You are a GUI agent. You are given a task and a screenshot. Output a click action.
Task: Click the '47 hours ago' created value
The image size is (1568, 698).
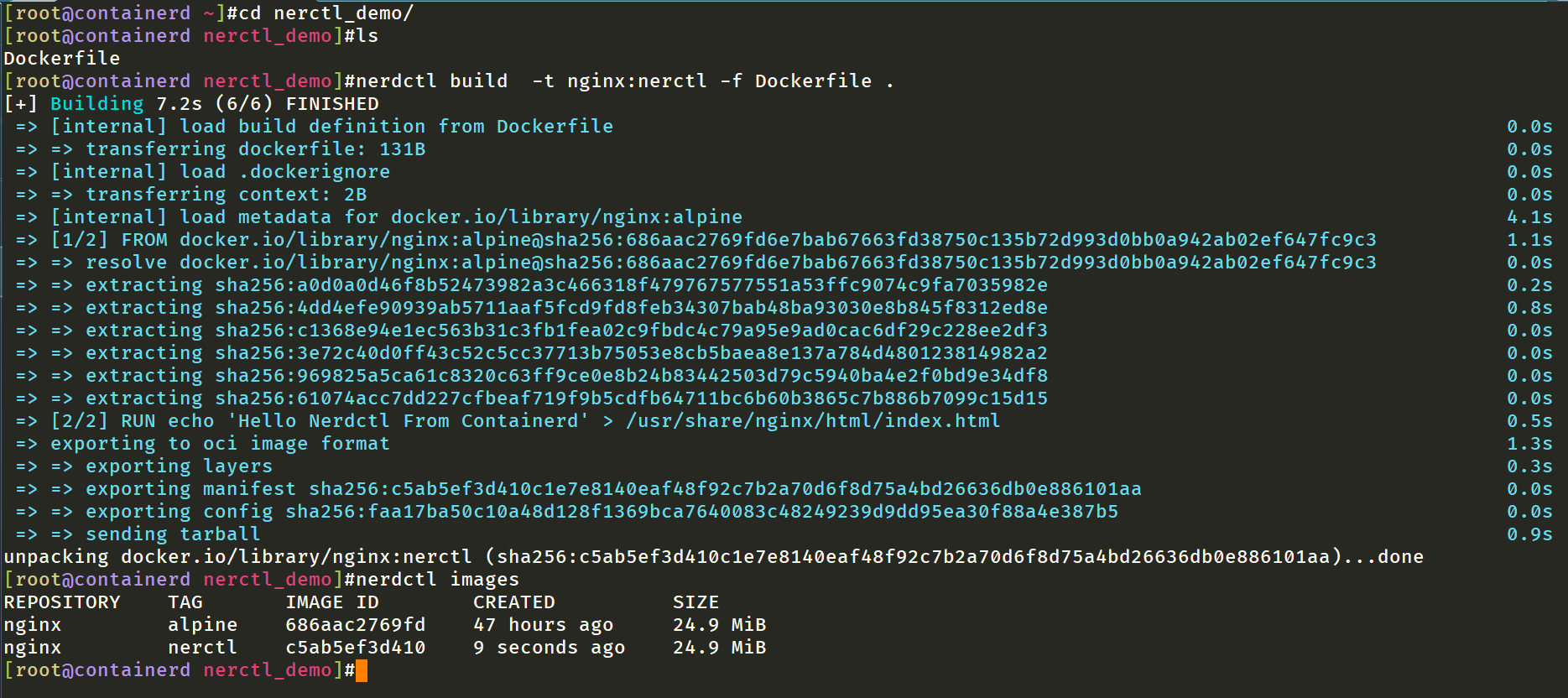point(544,625)
